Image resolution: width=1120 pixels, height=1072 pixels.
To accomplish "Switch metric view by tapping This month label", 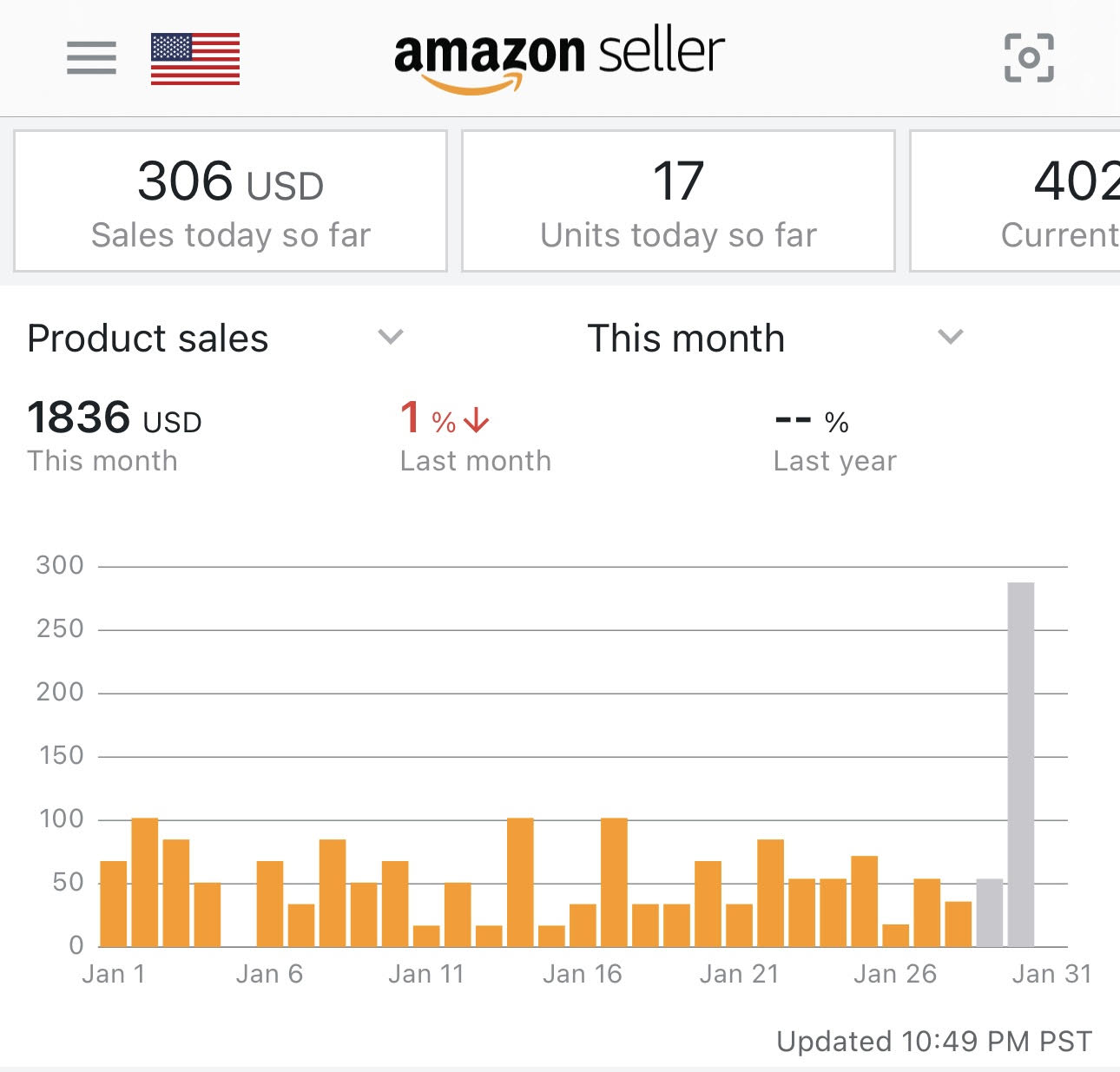I will [685, 338].
